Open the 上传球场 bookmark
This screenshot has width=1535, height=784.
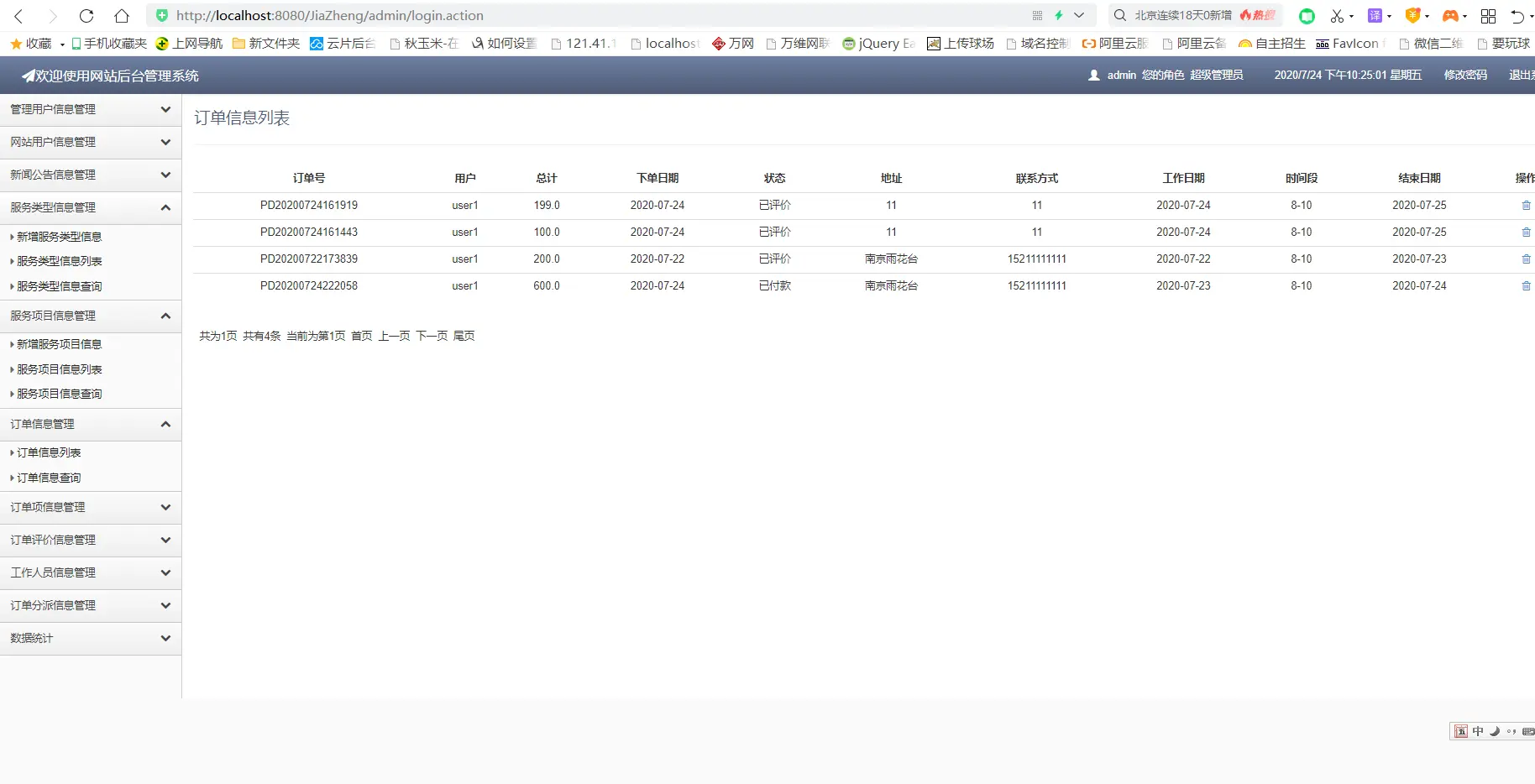pos(961,44)
